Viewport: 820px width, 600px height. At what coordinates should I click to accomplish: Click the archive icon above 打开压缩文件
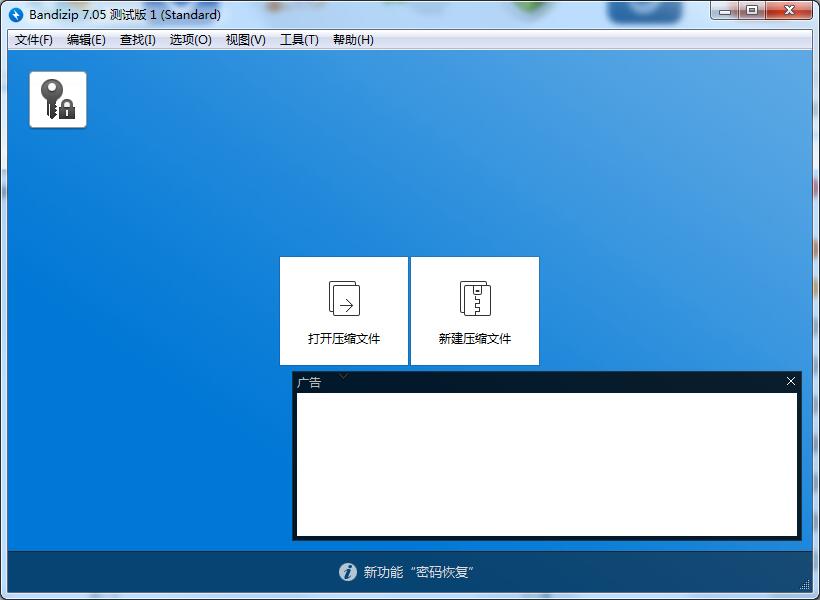pos(343,297)
